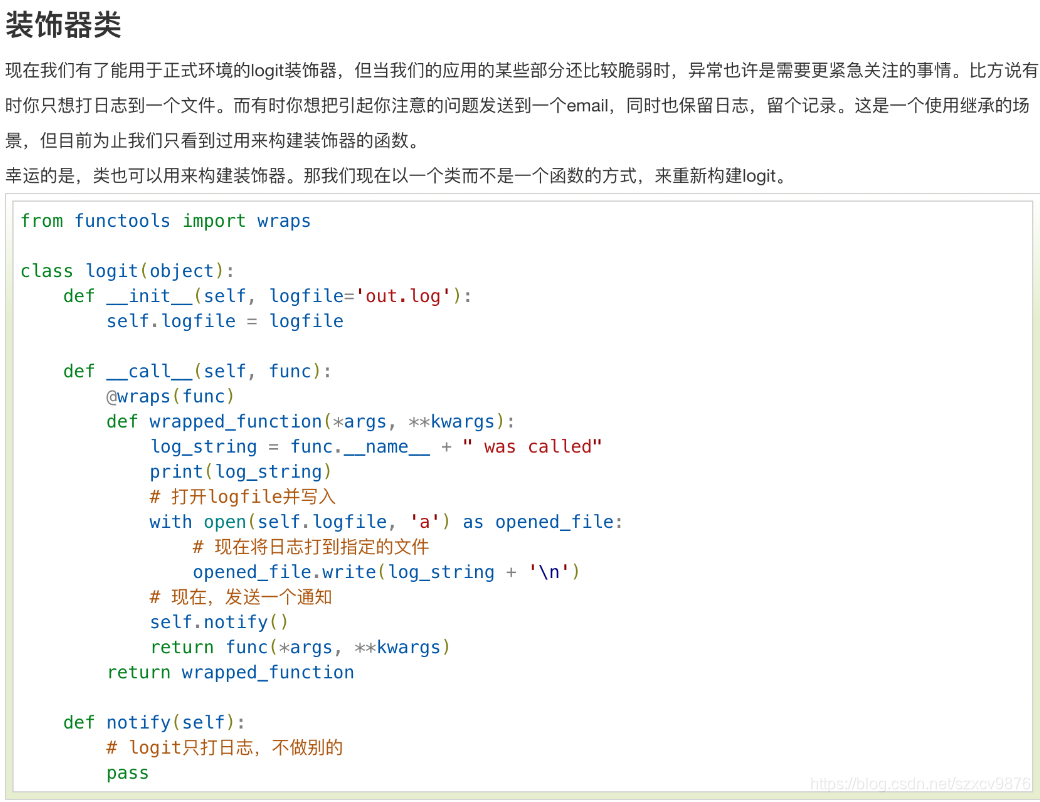Click the 'def notify(self):' line

(154, 723)
